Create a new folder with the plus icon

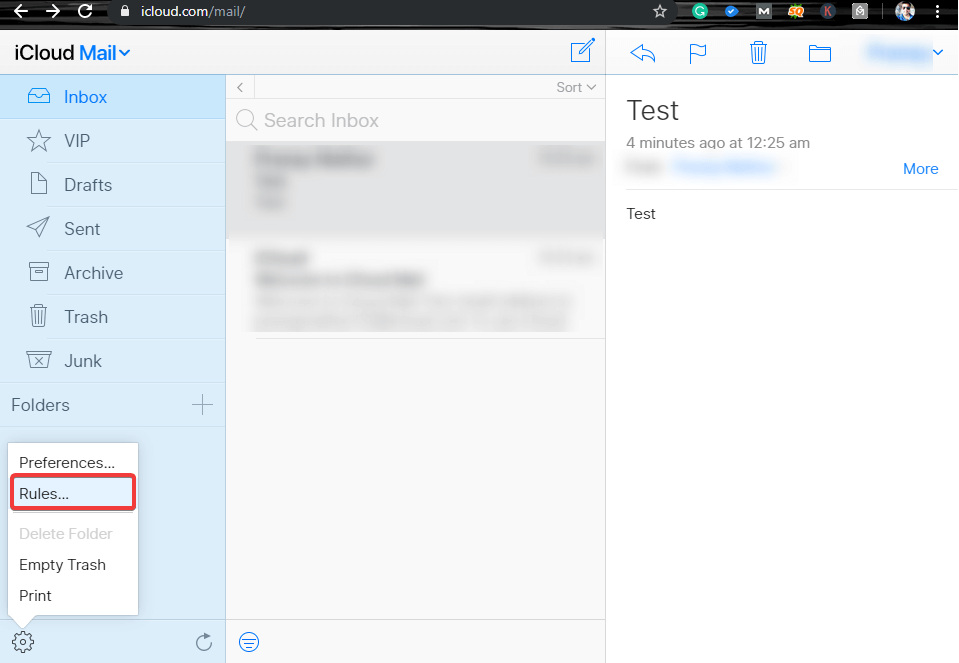[x=201, y=405]
